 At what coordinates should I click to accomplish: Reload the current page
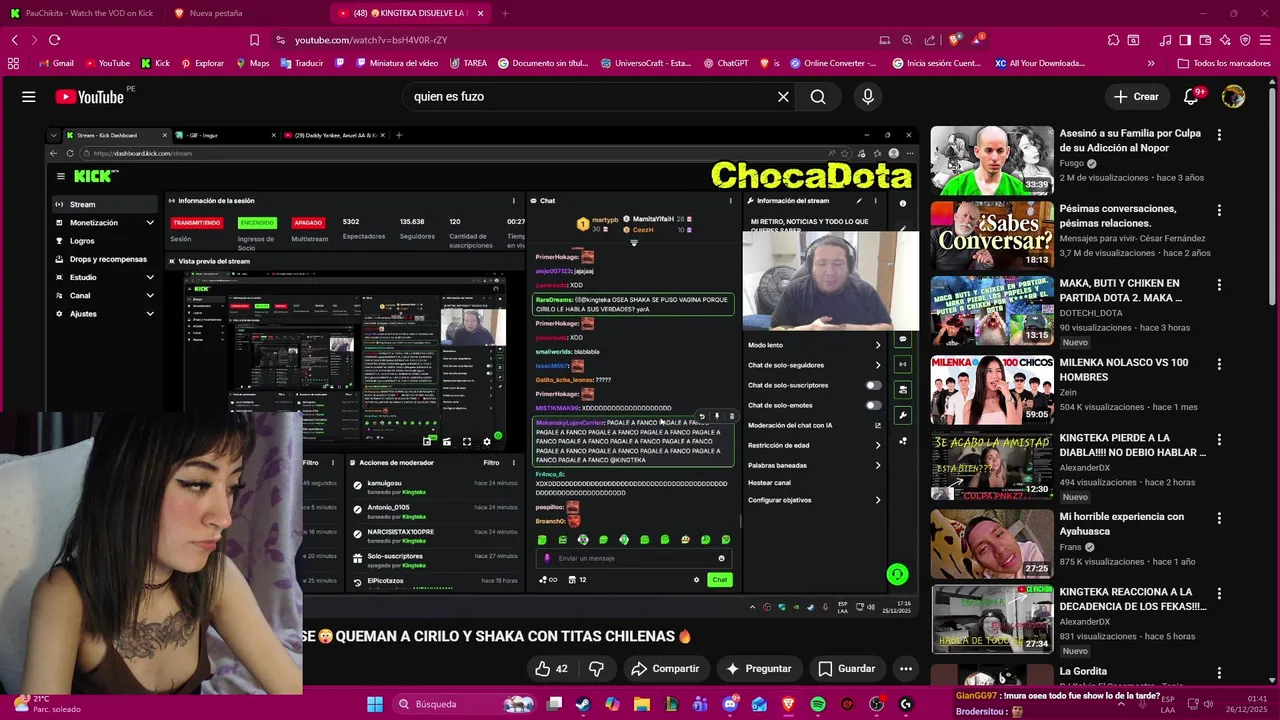pos(54,40)
